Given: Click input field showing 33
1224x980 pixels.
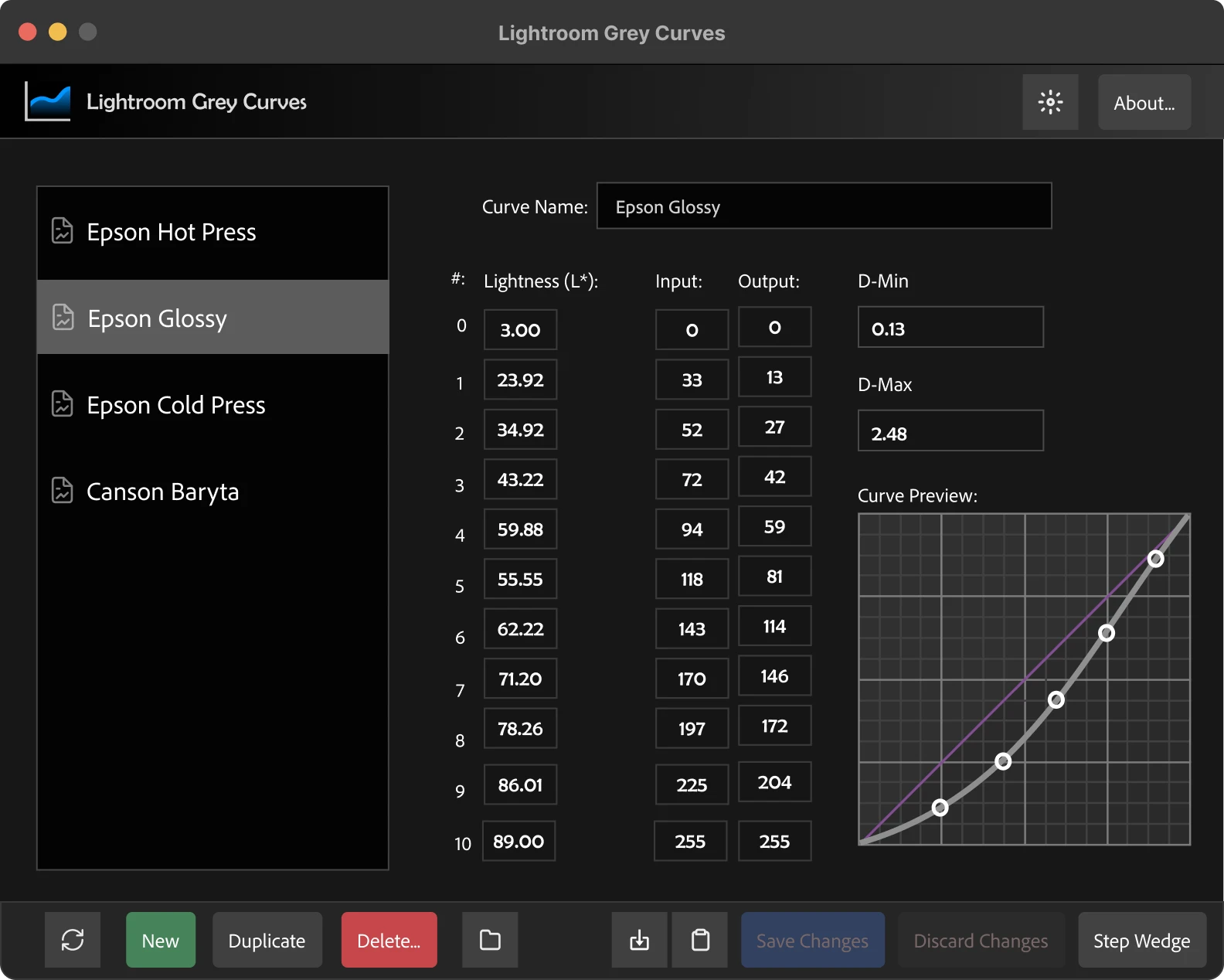Looking at the screenshot, I should pyautogui.click(x=692, y=379).
